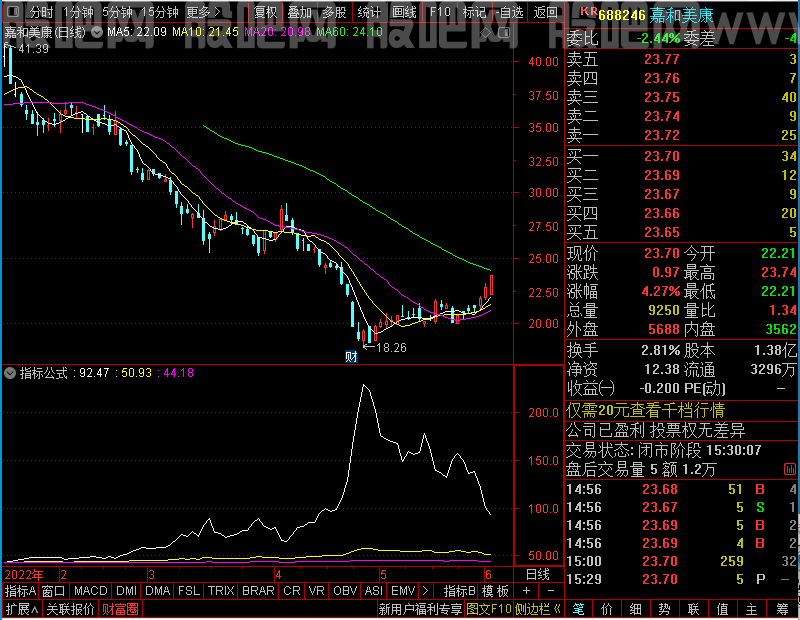Select the 笔 tick tab in the side panel

(578, 609)
